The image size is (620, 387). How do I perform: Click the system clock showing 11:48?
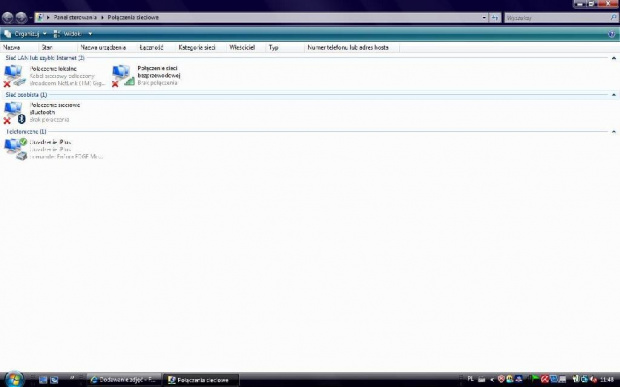tap(607, 379)
